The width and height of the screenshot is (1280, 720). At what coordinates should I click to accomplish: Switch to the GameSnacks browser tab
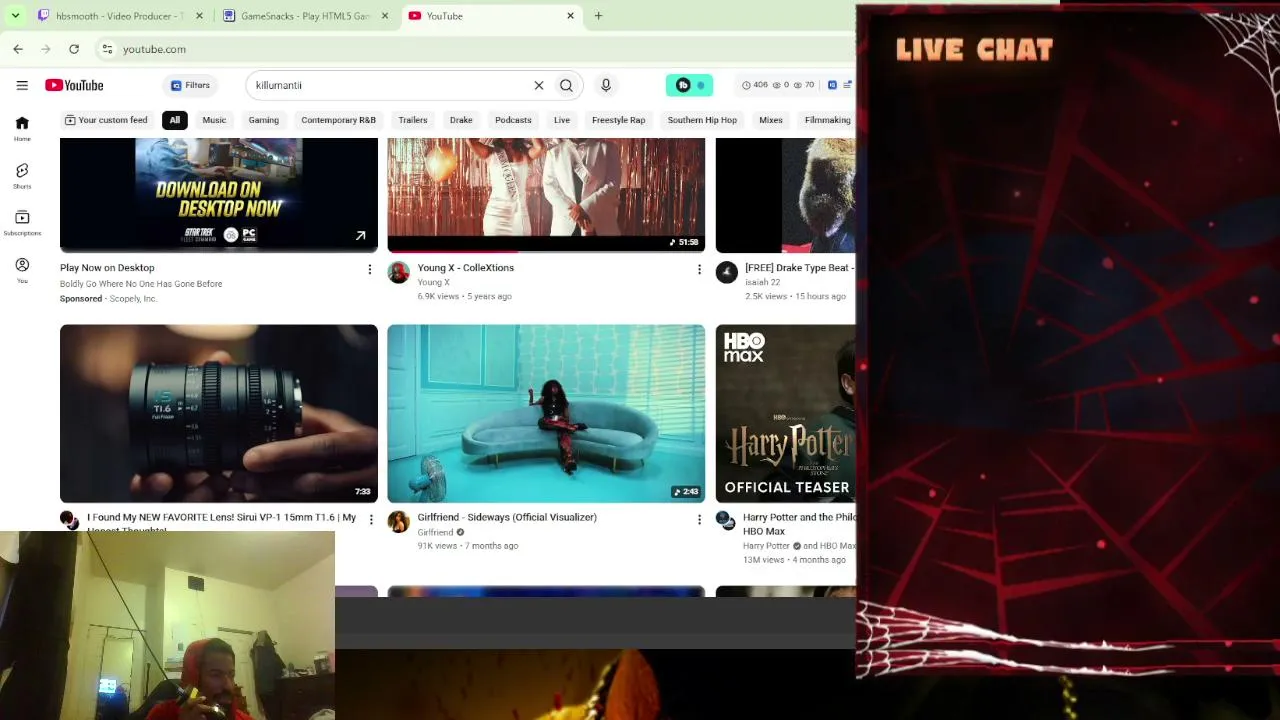coord(306,16)
